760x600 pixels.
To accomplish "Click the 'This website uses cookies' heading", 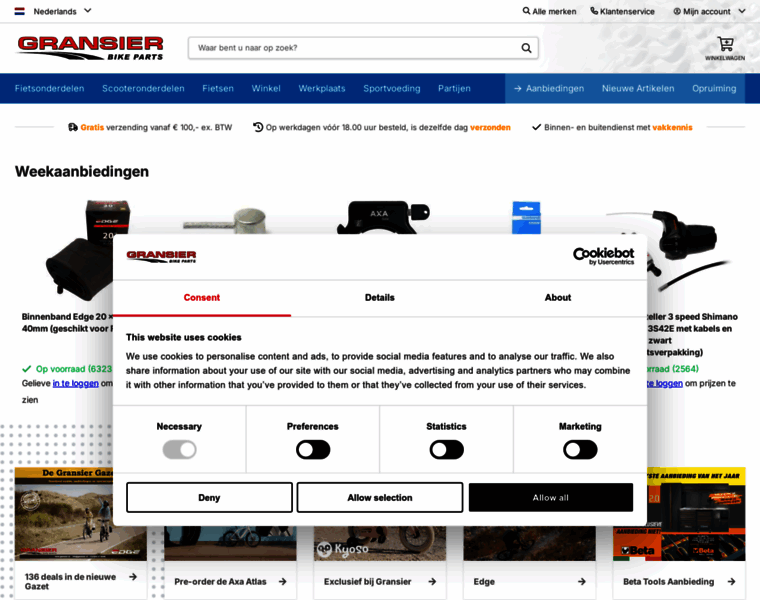I will pyautogui.click(x=184, y=337).
